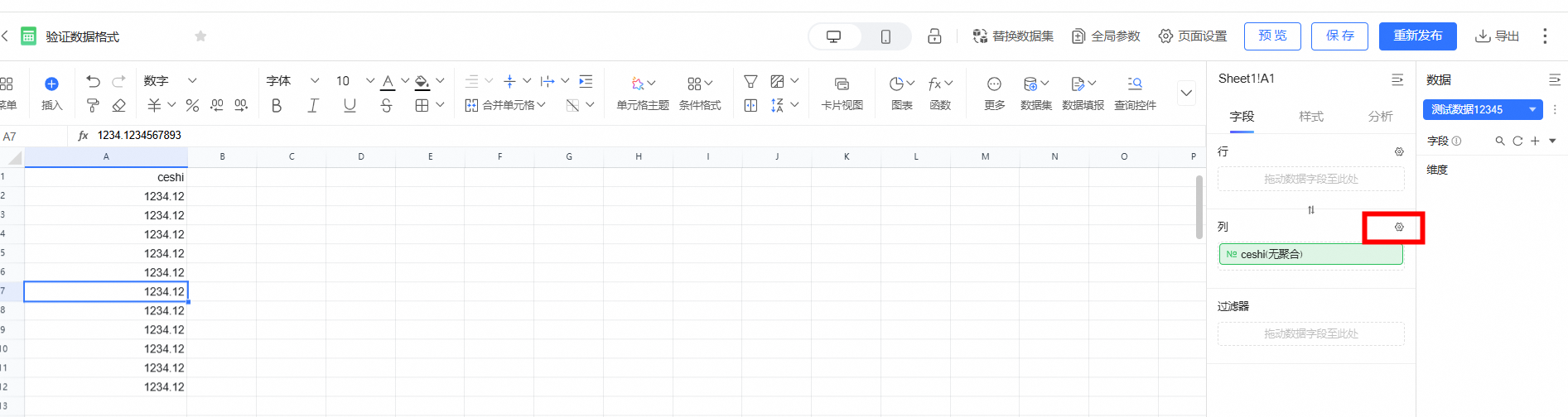This screenshot has height=417, width=1568.
Task: Click the undo arrow icon
Action: pos(93,81)
